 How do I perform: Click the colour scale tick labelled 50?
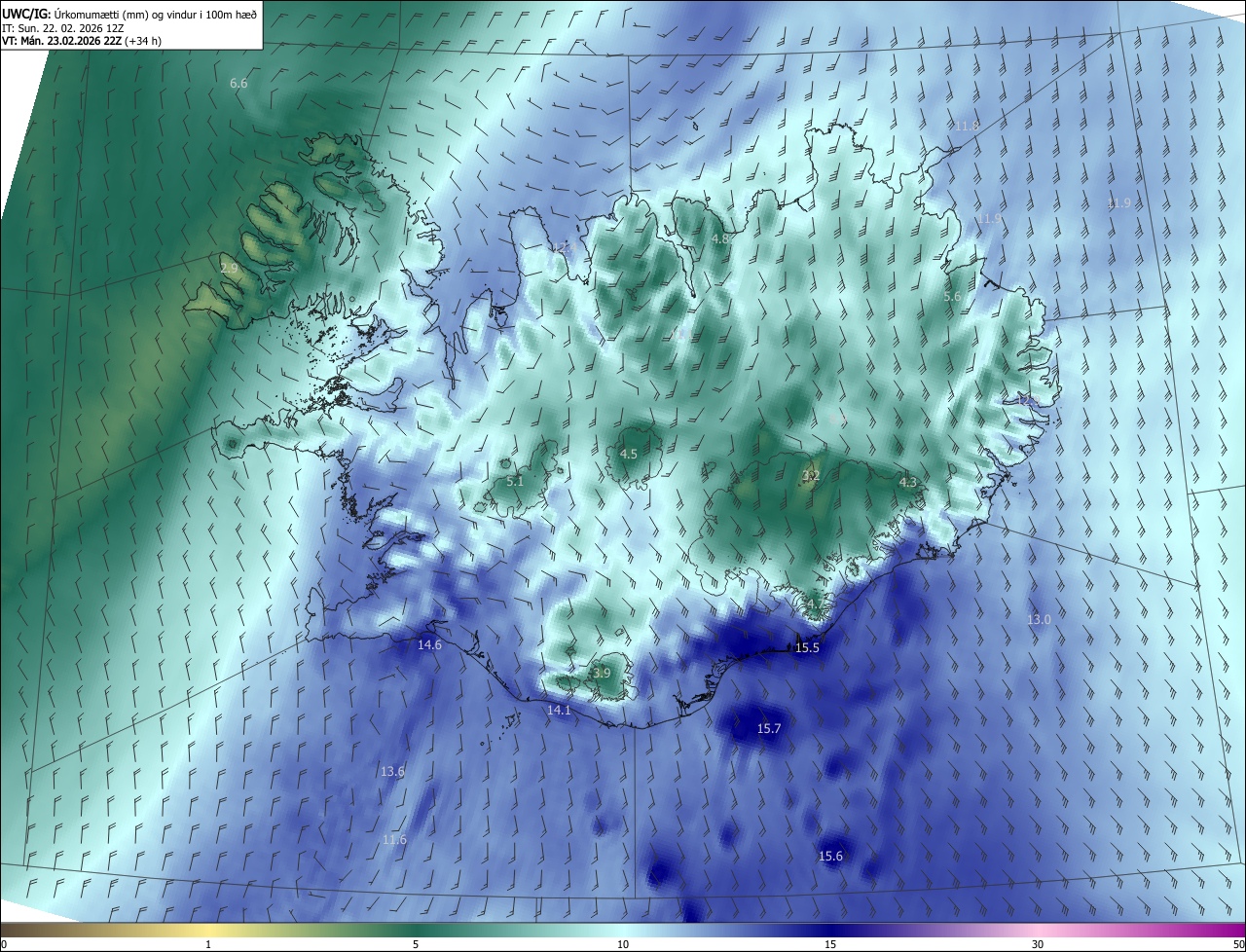pyautogui.click(x=1238, y=945)
